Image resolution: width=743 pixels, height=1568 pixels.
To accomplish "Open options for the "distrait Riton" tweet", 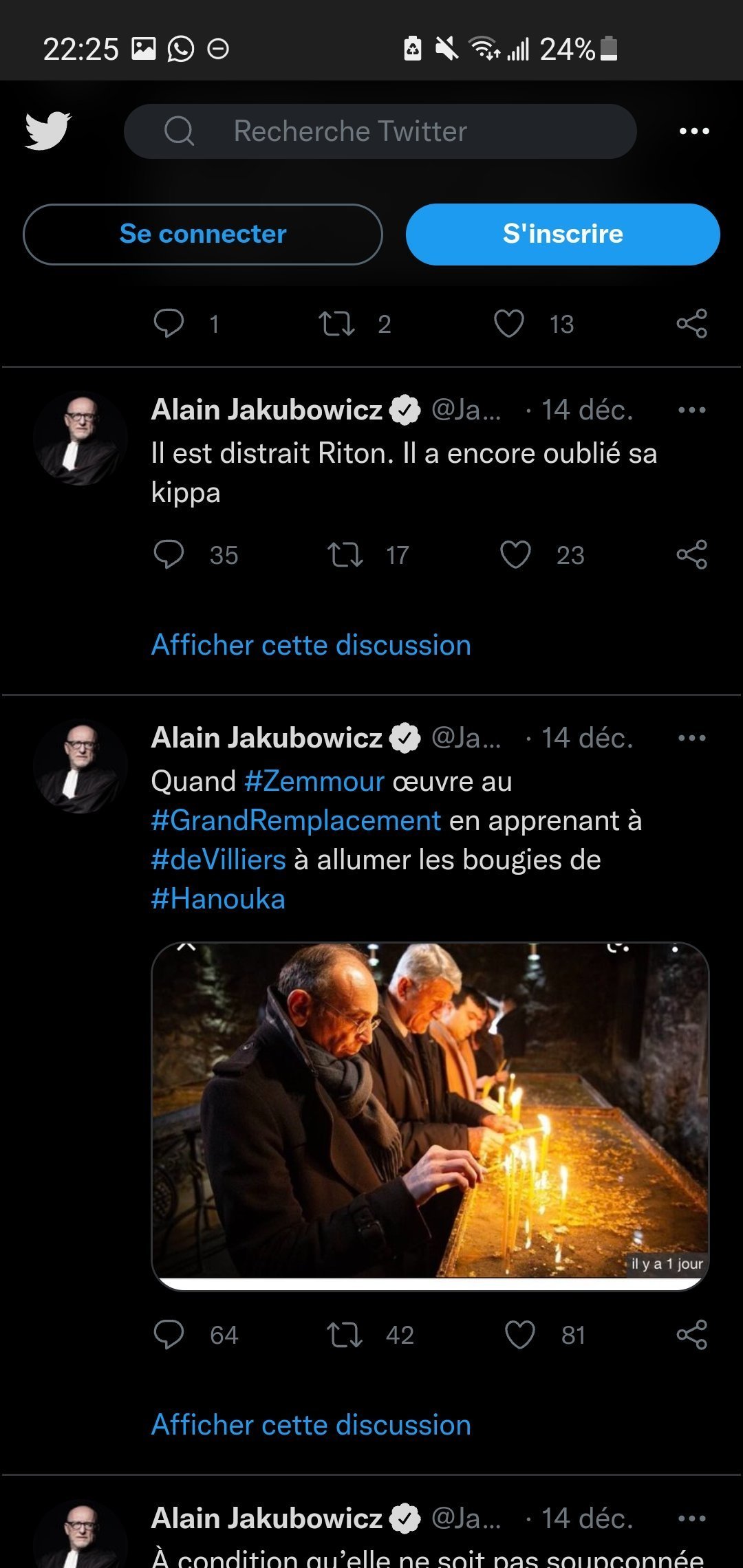I will pyautogui.click(x=691, y=410).
